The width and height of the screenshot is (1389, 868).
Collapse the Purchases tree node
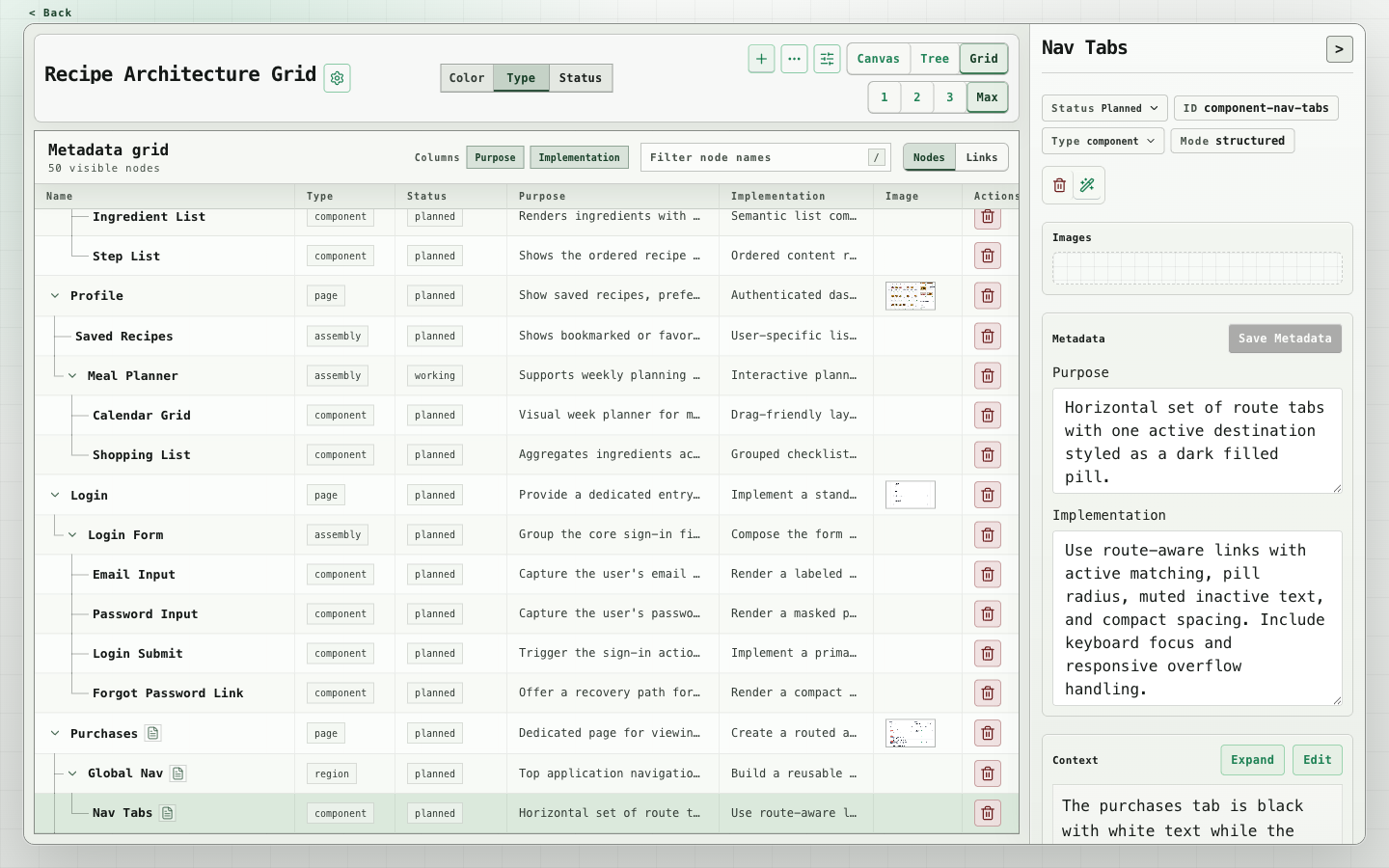tap(55, 734)
